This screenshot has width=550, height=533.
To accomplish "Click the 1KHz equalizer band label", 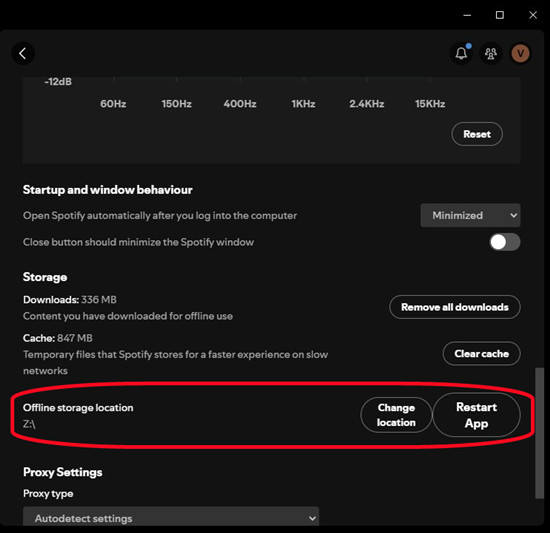I will click(x=303, y=104).
